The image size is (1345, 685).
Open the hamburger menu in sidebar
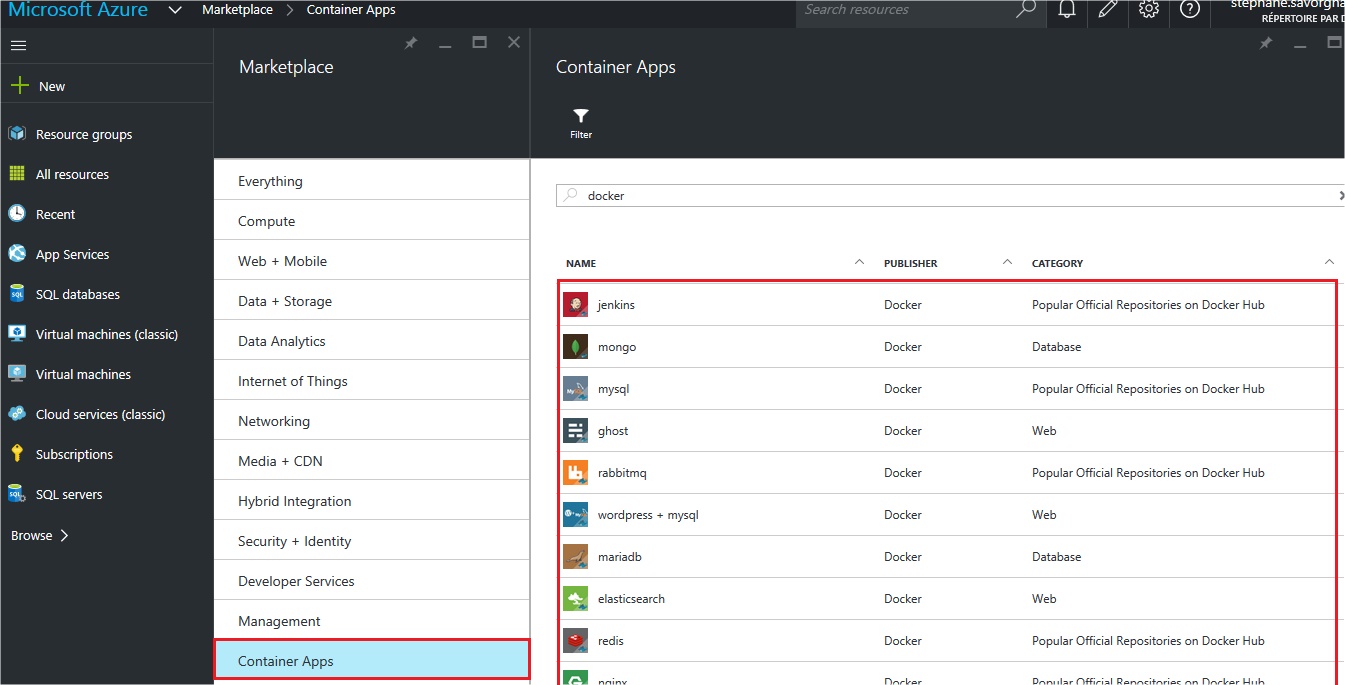[x=18, y=46]
